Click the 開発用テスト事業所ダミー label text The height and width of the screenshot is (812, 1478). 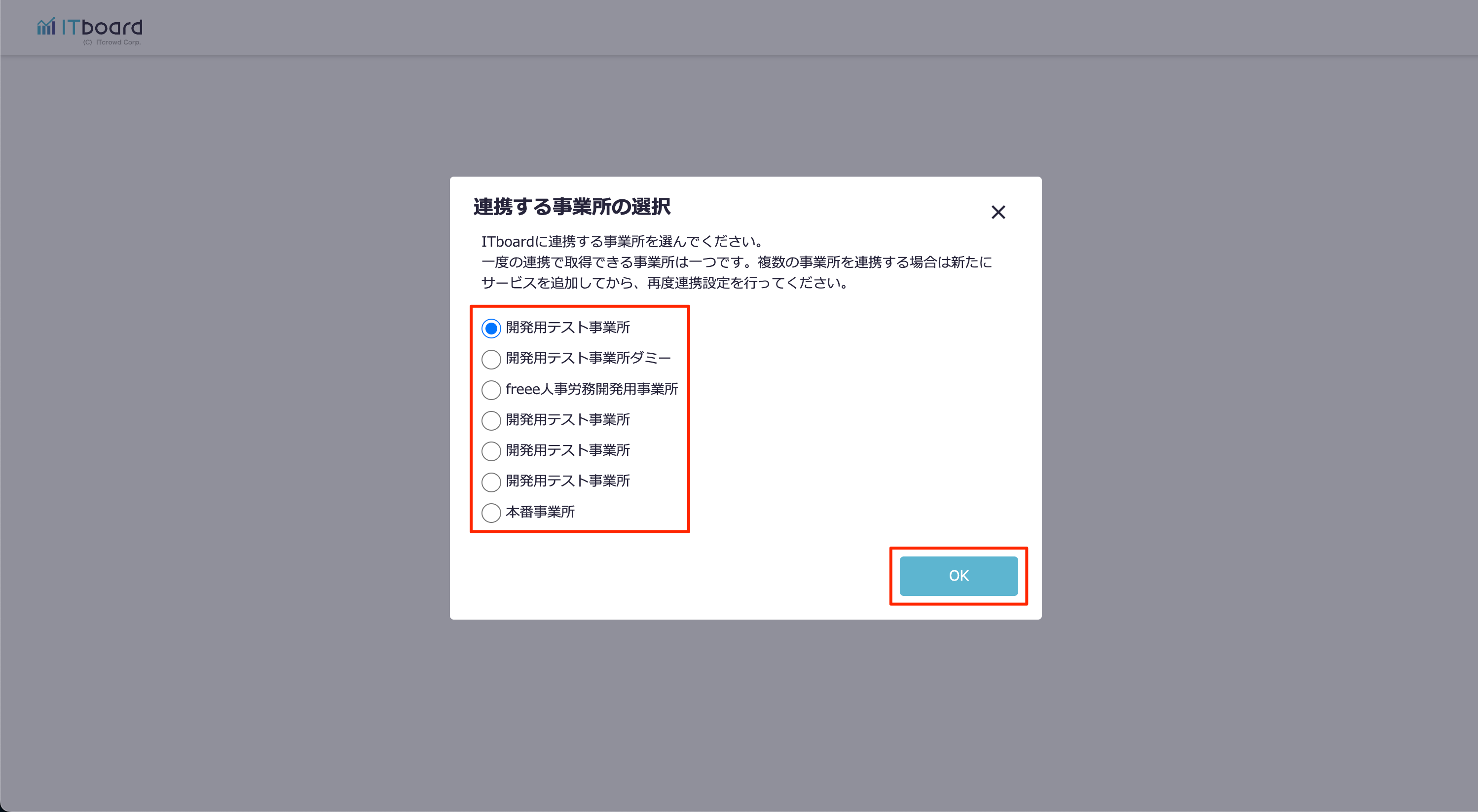click(x=588, y=358)
